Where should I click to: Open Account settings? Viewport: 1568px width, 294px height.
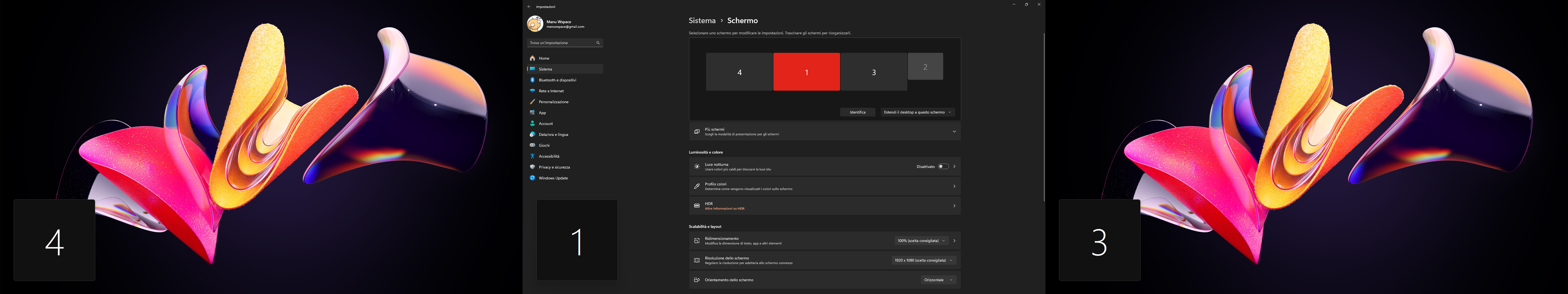coord(565,124)
